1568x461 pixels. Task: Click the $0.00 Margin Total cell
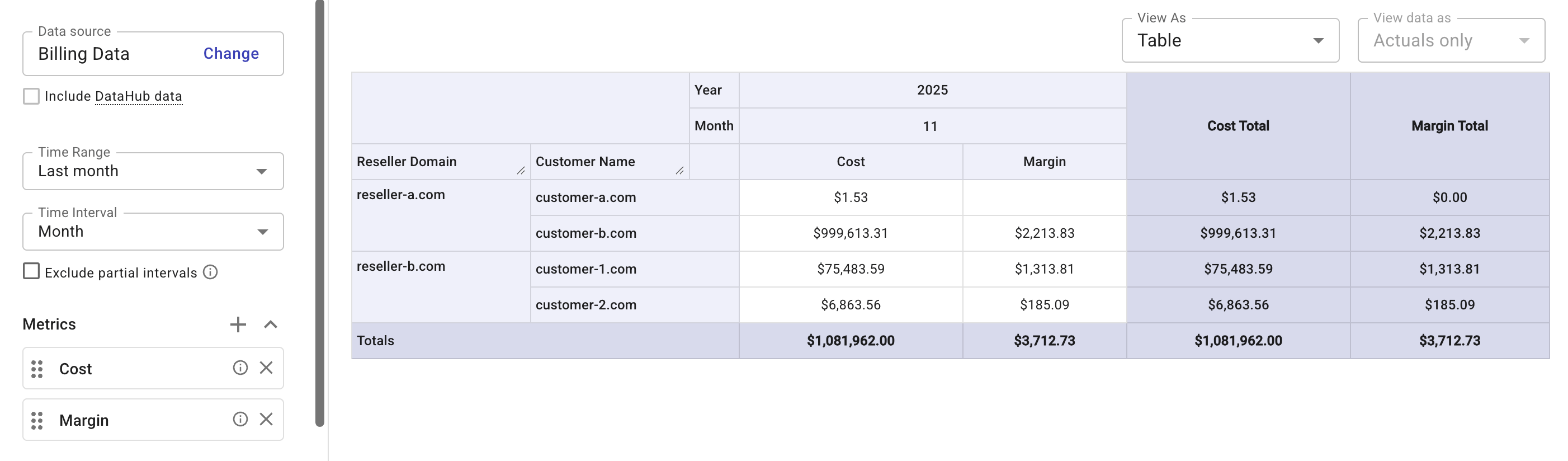(1450, 197)
